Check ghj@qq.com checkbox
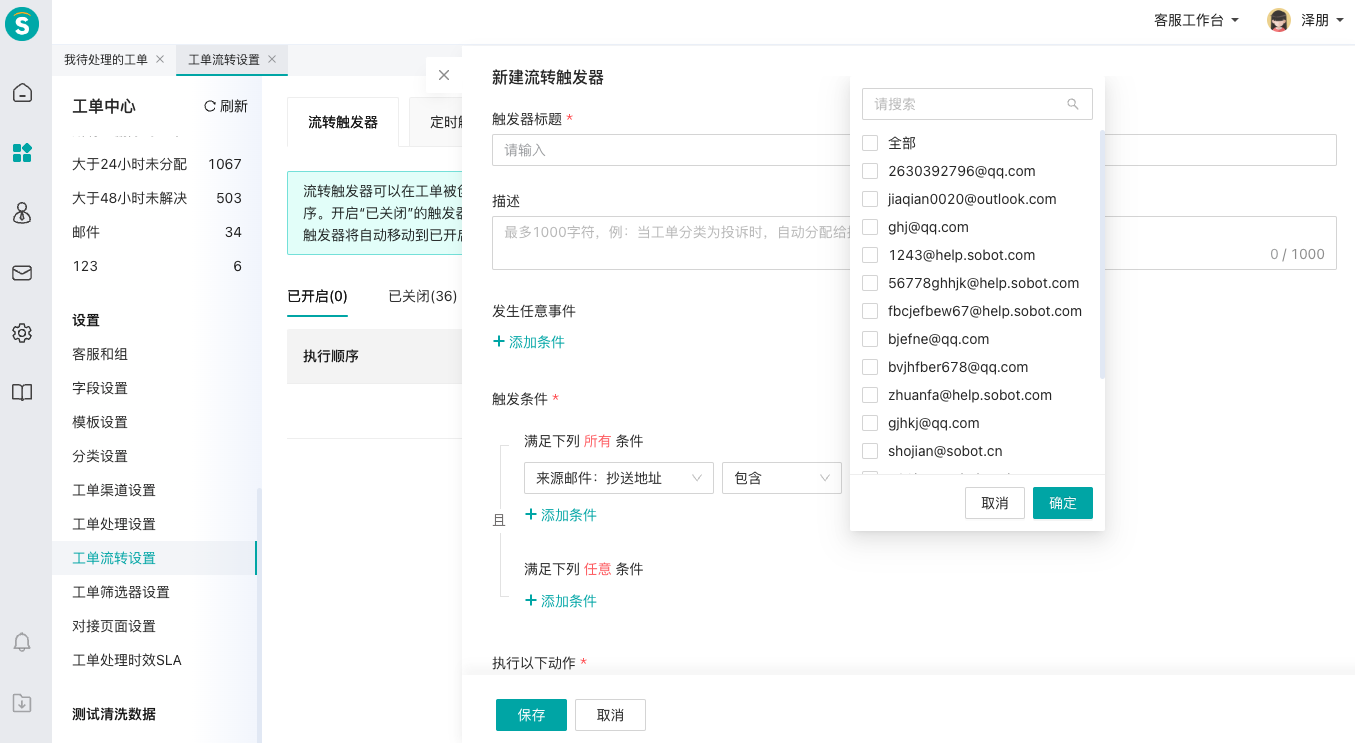The height and width of the screenshot is (743, 1355). (x=870, y=227)
